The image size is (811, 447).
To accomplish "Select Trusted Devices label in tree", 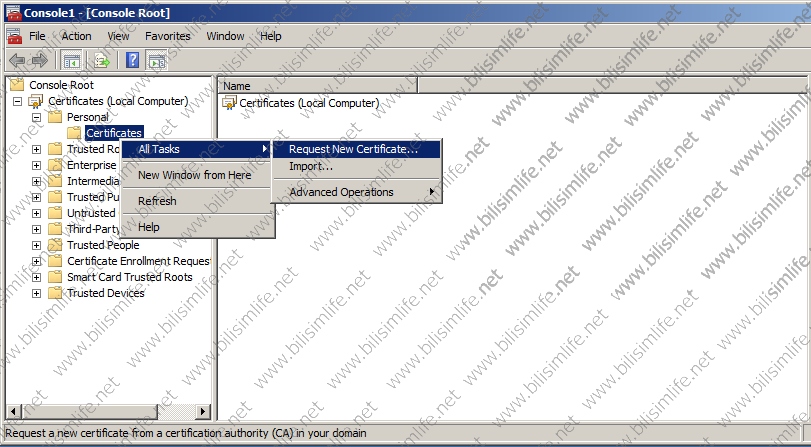I will tap(106, 293).
